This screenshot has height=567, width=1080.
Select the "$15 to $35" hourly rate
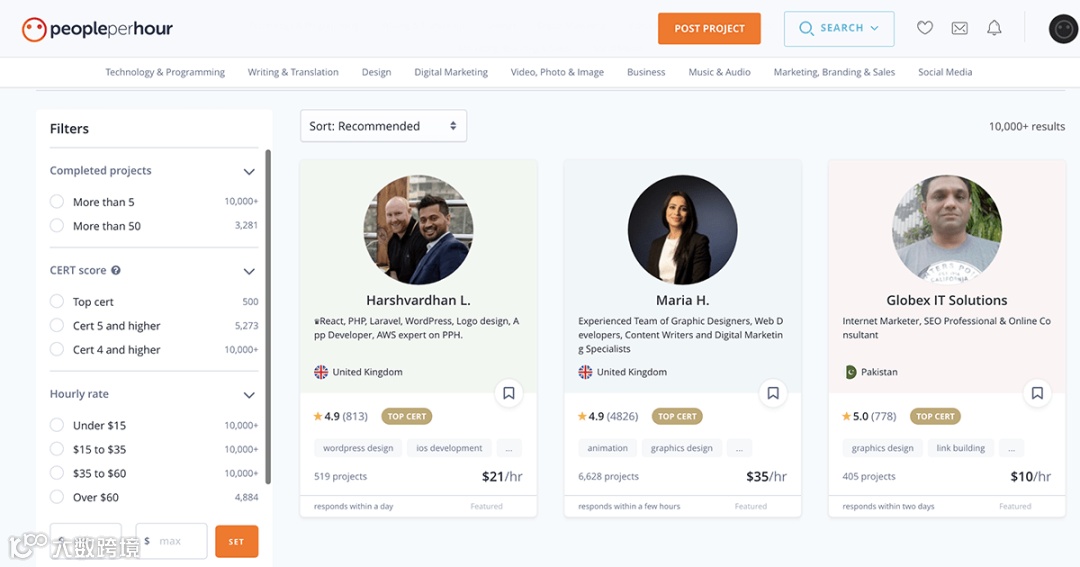[x=57, y=449]
